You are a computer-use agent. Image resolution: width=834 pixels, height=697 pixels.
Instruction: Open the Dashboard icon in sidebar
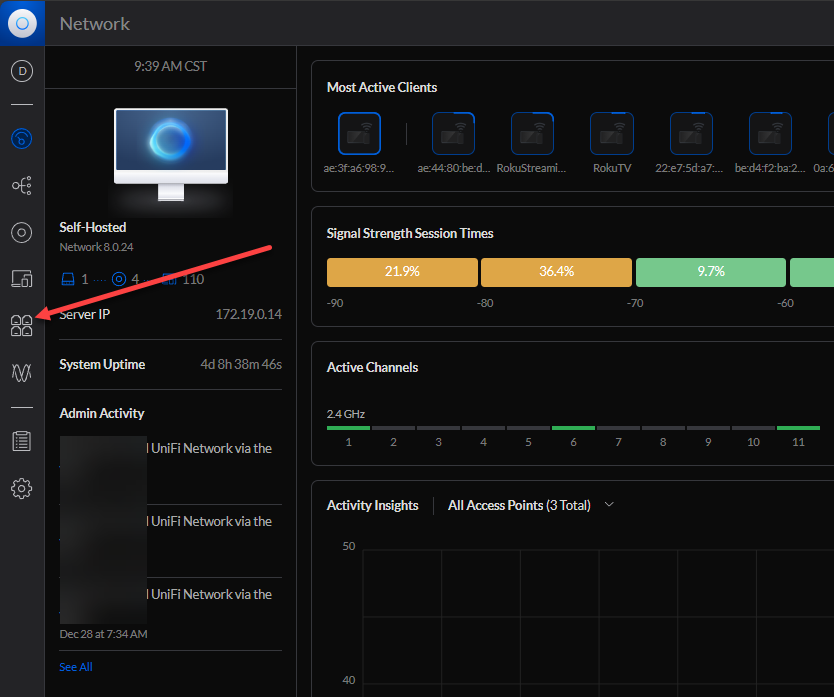(22, 139)
